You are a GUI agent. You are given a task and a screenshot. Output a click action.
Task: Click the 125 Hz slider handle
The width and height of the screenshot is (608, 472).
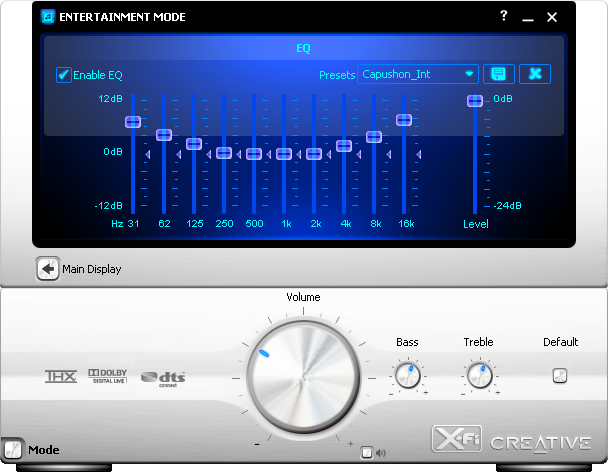point(194,144)
